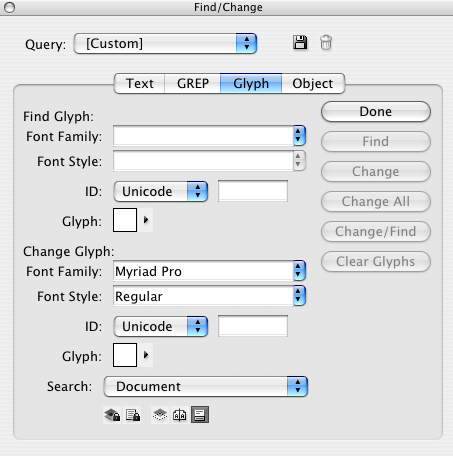Viewport: 453px width, 456px height.
Task: Click the Find Glyph preview box
Action: pyautogui.click(x=125, y=220)
